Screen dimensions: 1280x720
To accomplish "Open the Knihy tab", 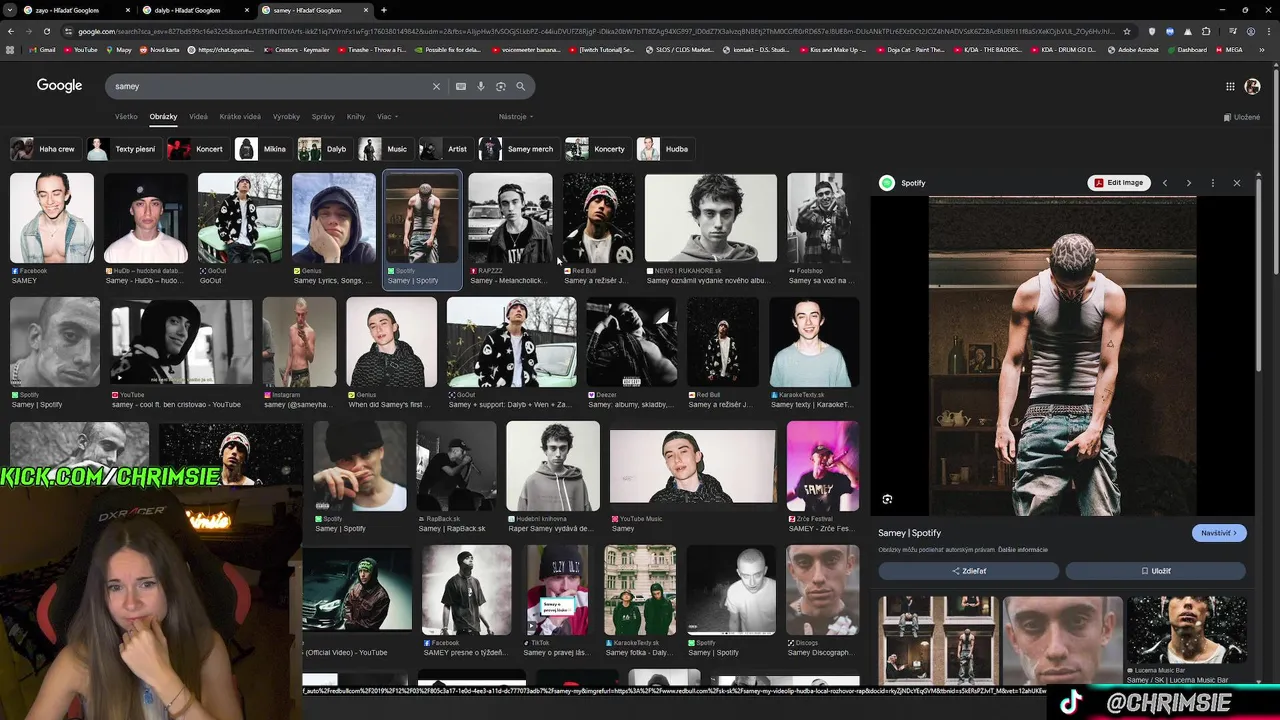I will [356, 117].
